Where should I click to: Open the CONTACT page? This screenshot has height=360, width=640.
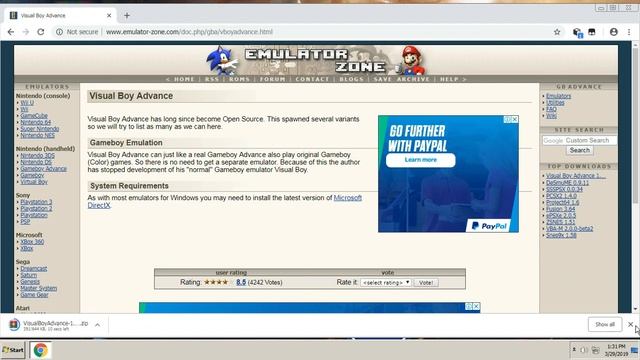(x=312, y=79)
